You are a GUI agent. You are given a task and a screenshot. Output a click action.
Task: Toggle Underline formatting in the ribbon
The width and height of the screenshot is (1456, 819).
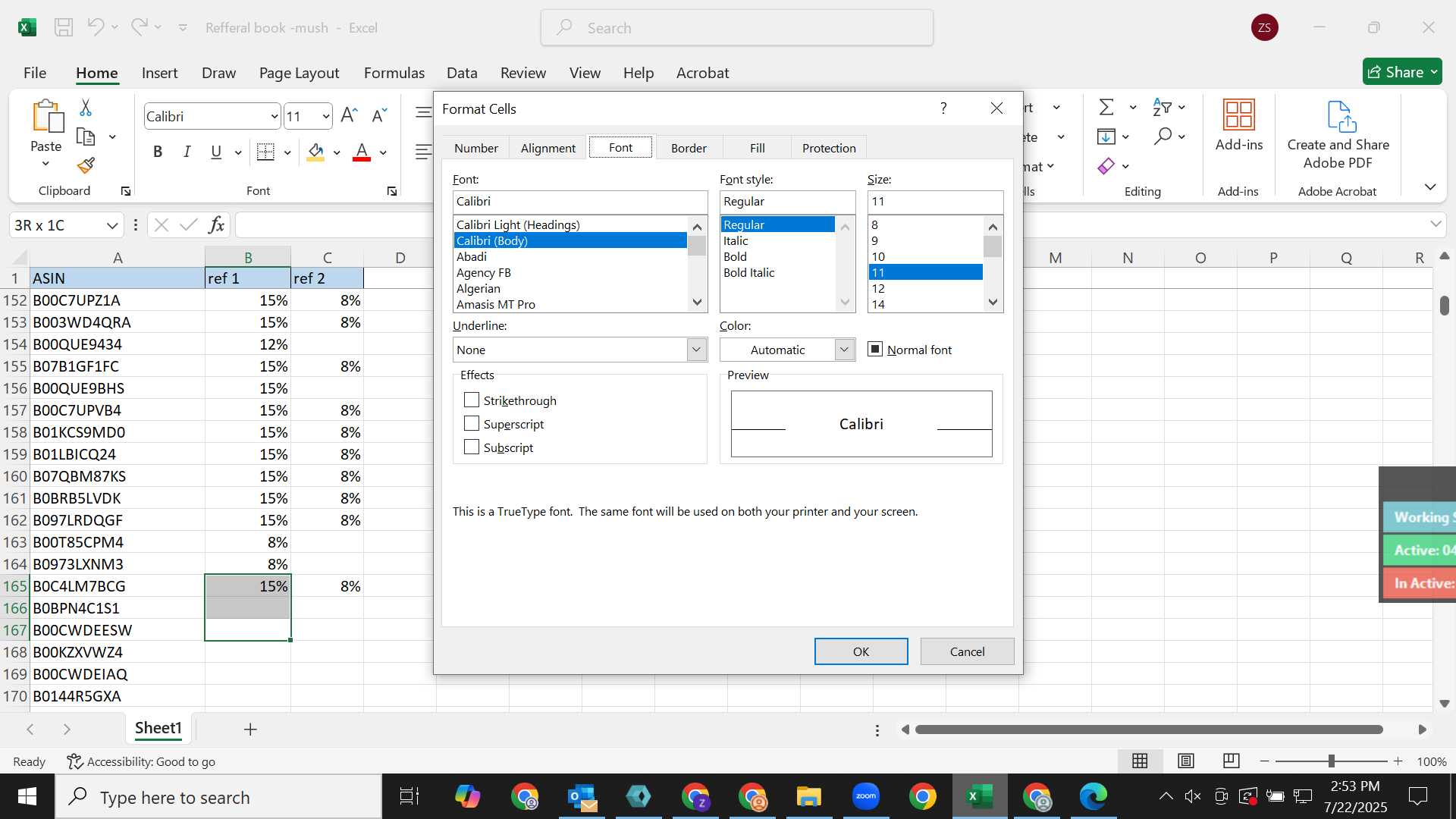point(216,152)
